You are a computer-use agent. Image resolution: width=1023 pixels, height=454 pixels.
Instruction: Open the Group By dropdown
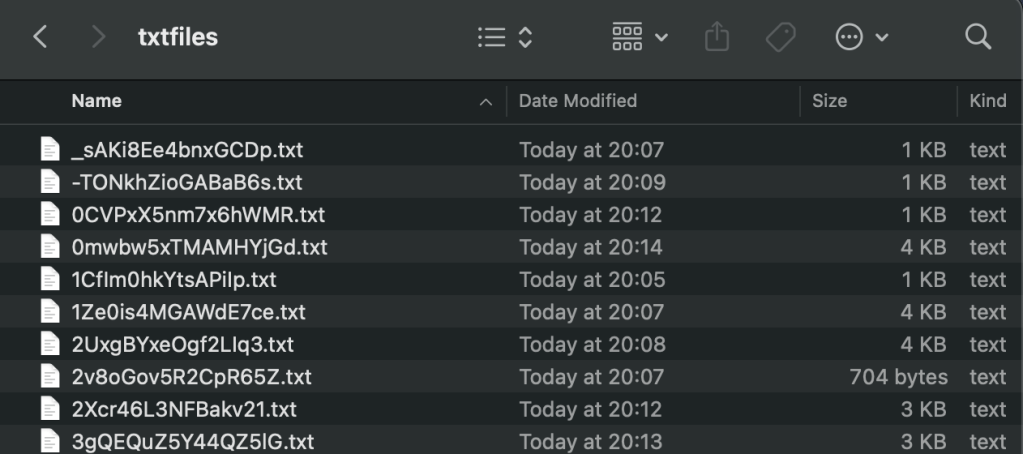(641, 38)
